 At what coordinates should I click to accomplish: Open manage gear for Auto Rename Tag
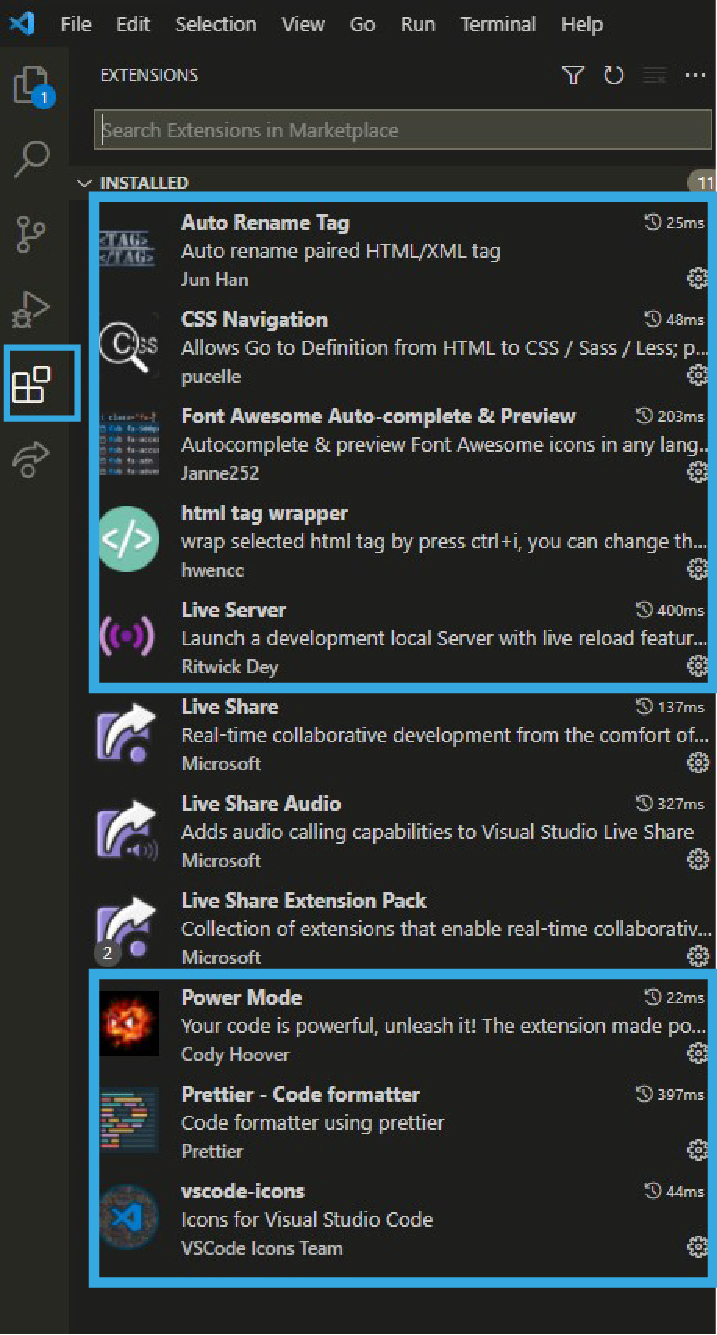coord(698,278)
